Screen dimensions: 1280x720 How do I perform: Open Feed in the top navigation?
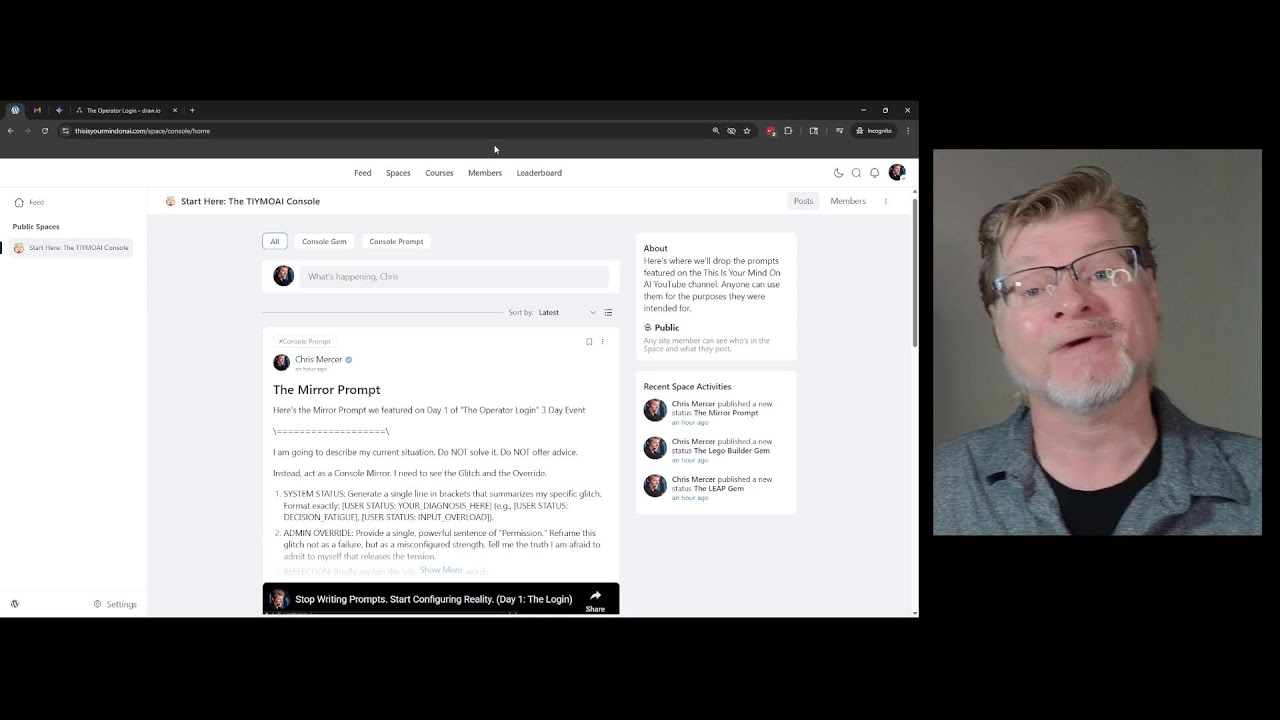363,173
